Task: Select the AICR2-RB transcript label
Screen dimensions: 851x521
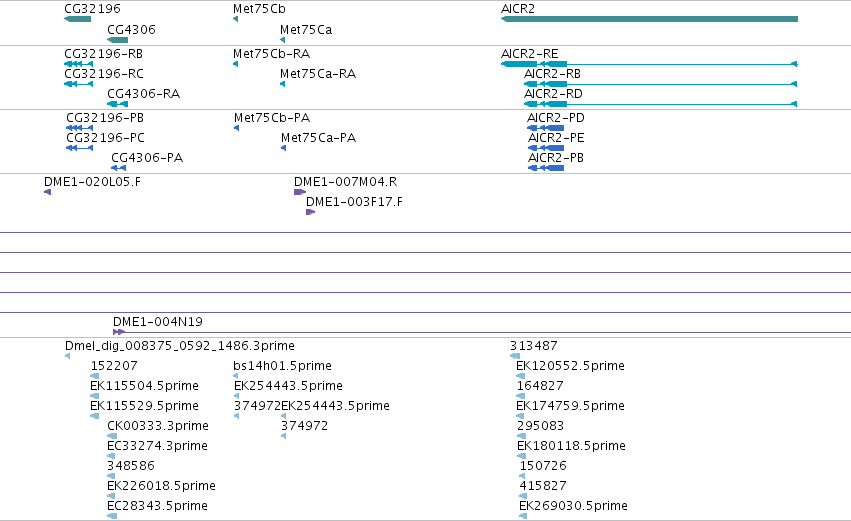Action: (552, 73)
